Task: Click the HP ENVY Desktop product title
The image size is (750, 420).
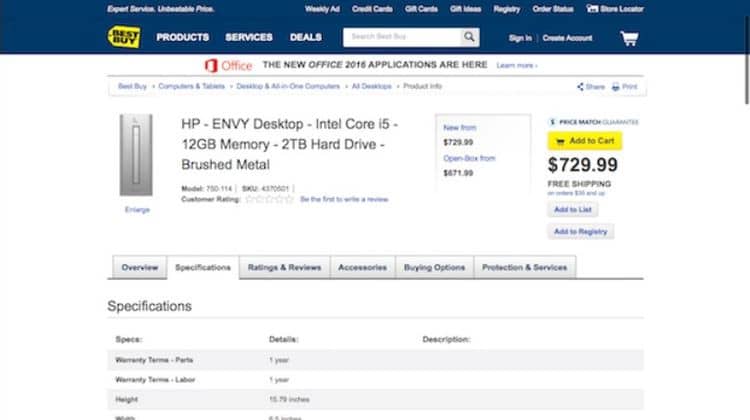Action: click(289, 144)
